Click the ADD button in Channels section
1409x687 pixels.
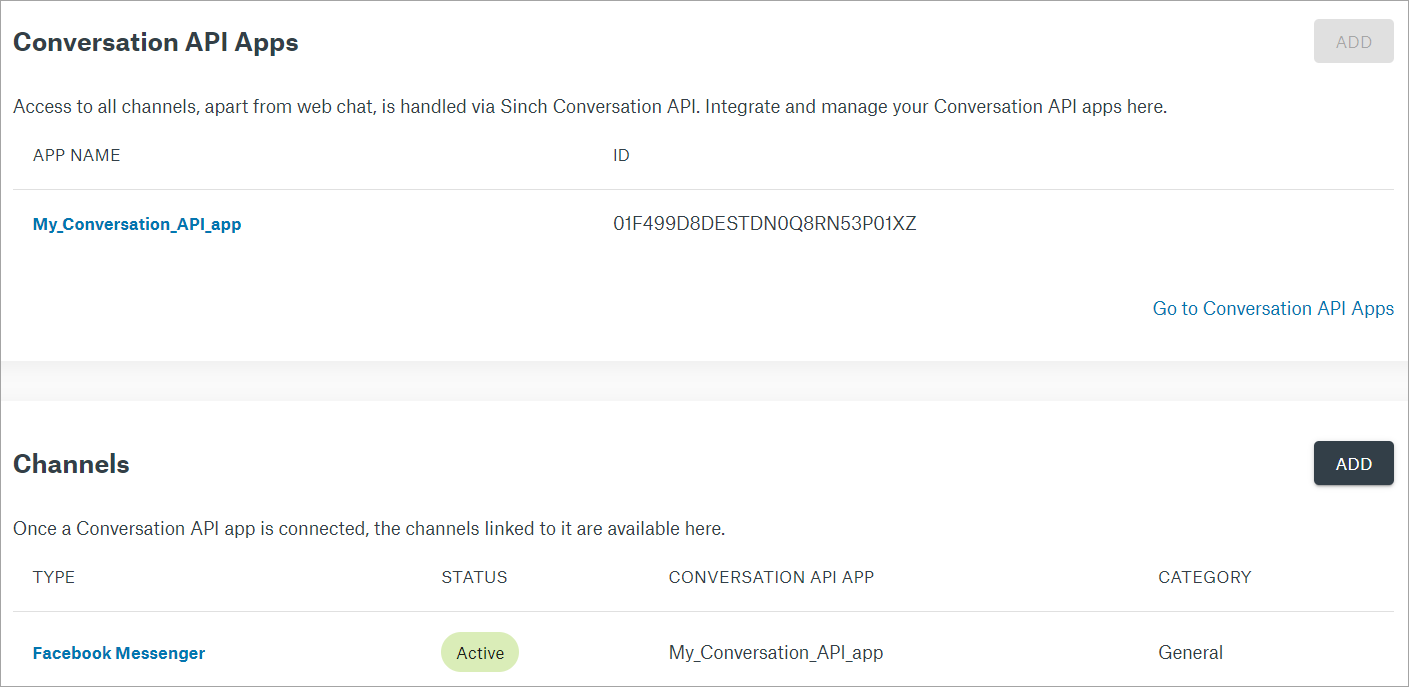pyautogui.click(x=1353, y=463)
